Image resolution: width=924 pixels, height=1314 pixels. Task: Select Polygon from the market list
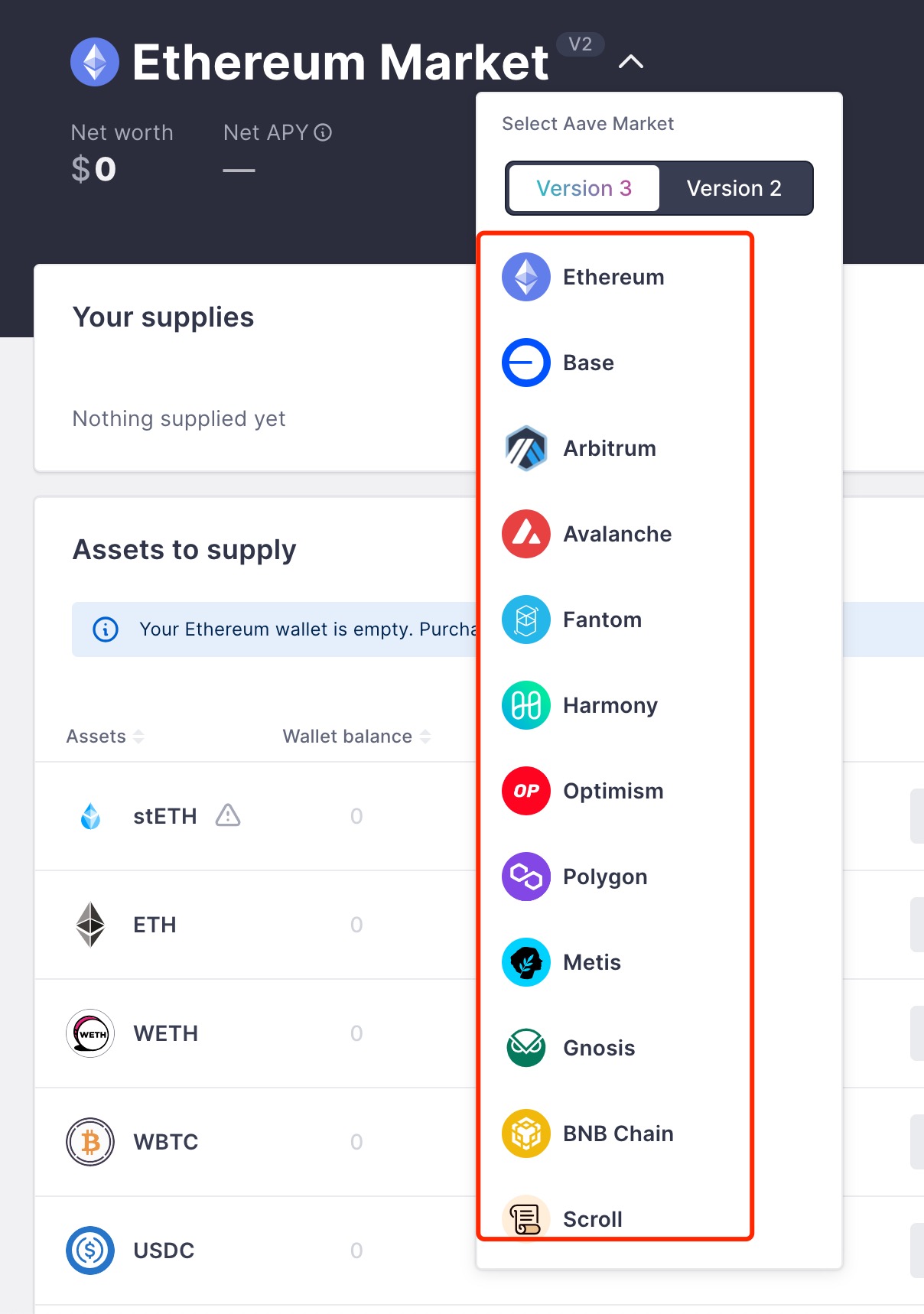click(x=604, y=877)
